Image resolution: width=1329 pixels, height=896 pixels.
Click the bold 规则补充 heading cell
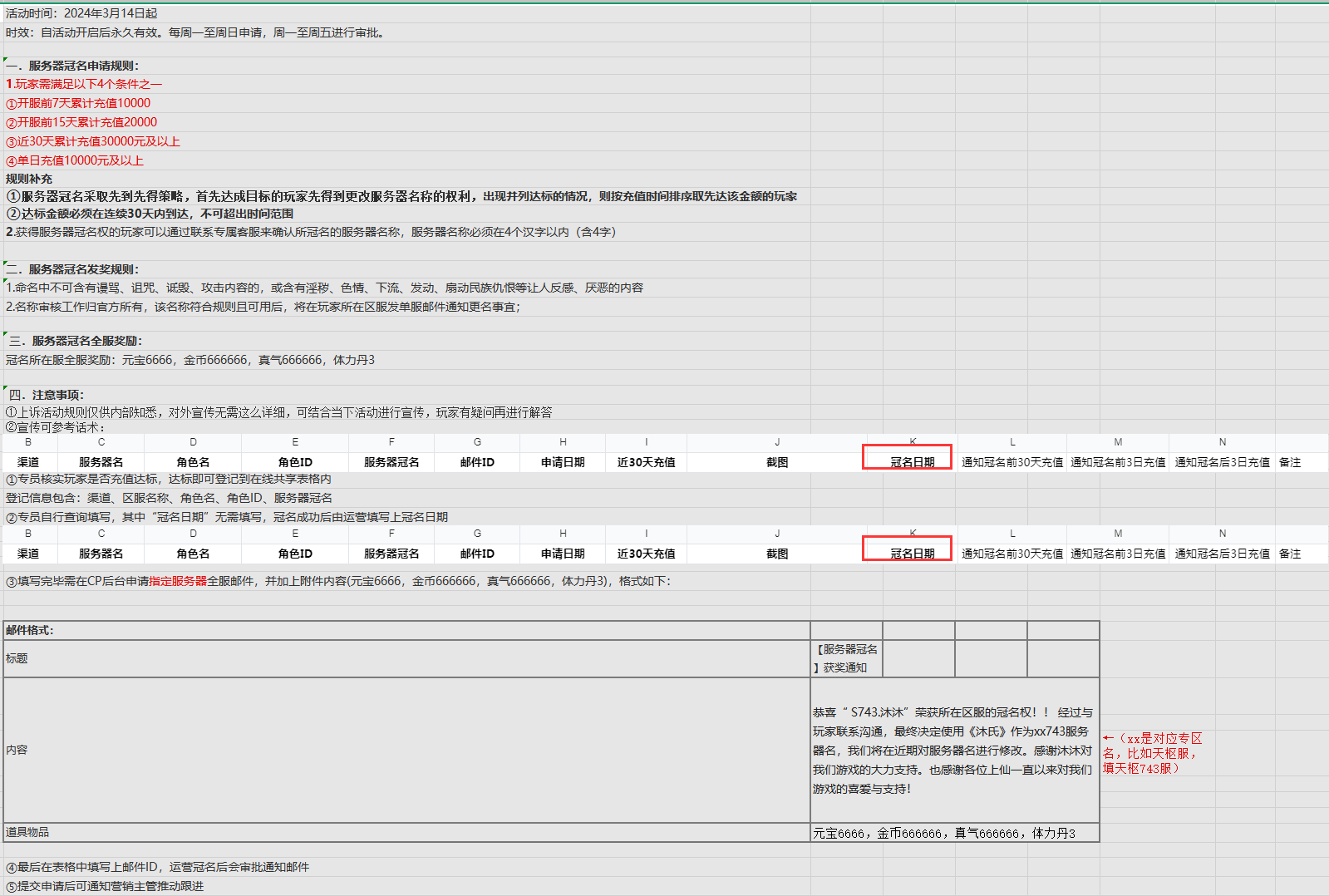tap(29, 179)
